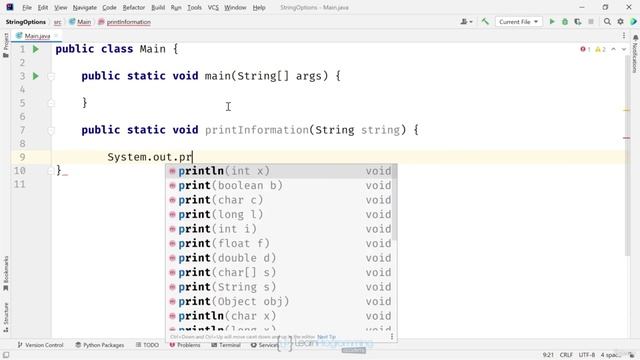640x360 pixels.
Task: Open the Current File run configuration dropdown
Action: [x=518, y=22]
